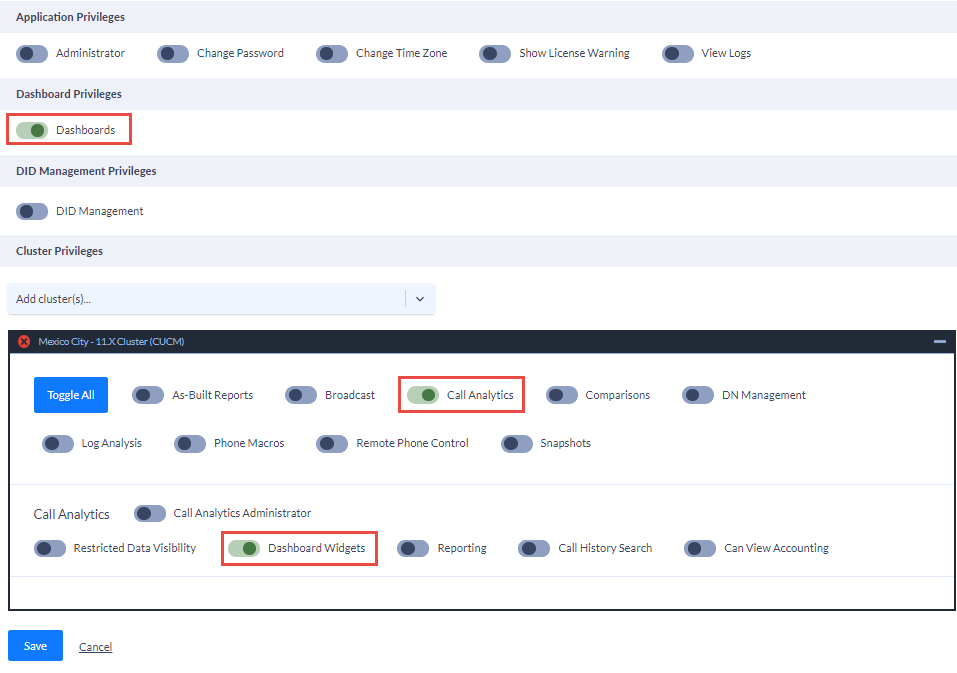Click the Call Analytics section label
Image resolution: width=957 pixels, height=673 pixels.
(x=71, y=514)
